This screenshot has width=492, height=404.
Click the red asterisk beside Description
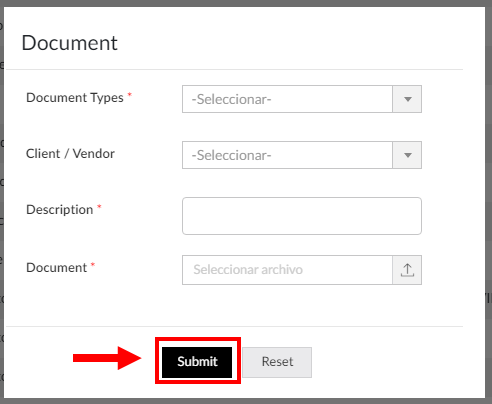pyautogui.click(x=99, y=207)
